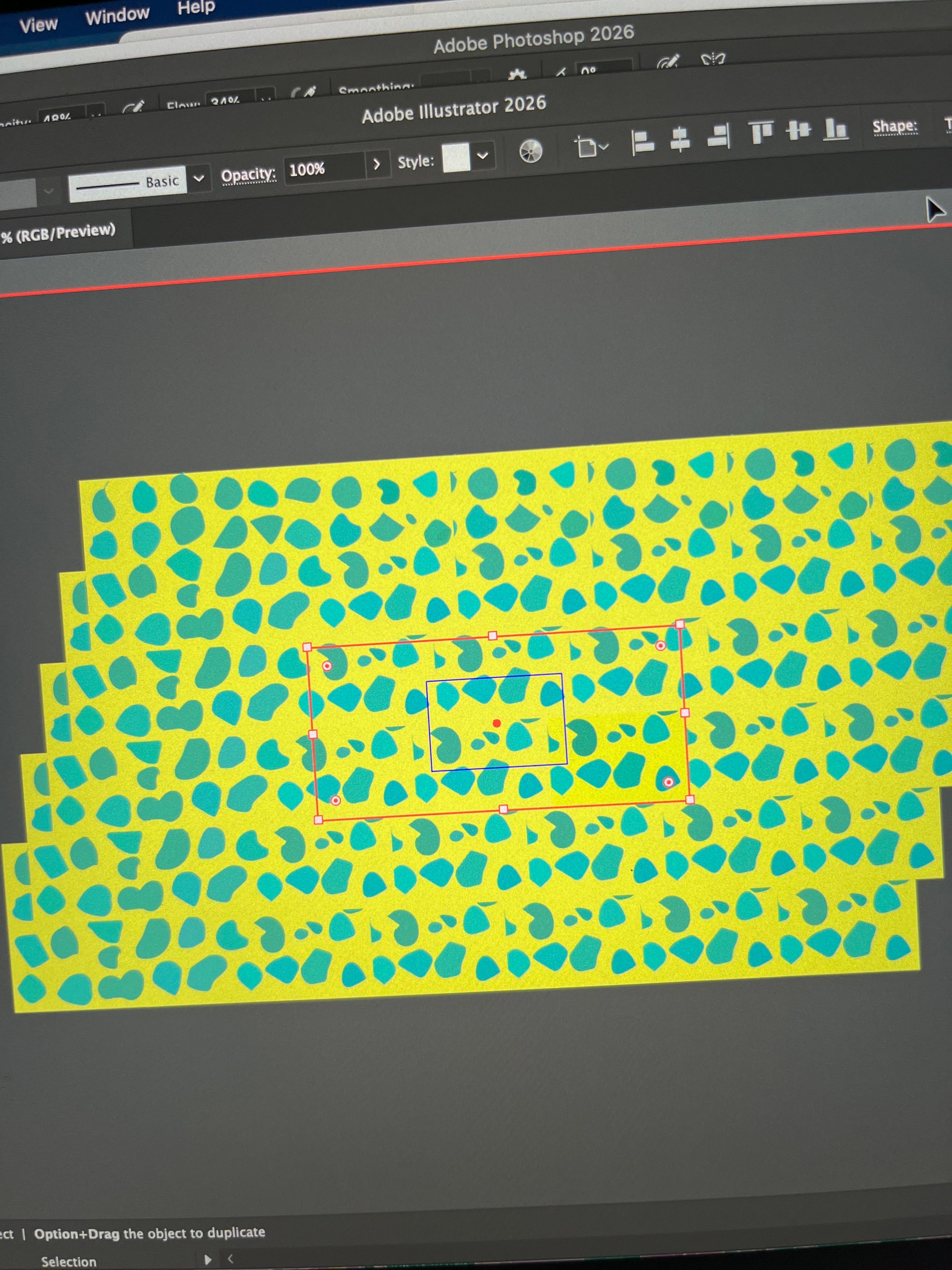The width and height of the screenshot is (952, 1270).
Task: Click the top-center selection bounding box handle
Action: coord(492,636)
